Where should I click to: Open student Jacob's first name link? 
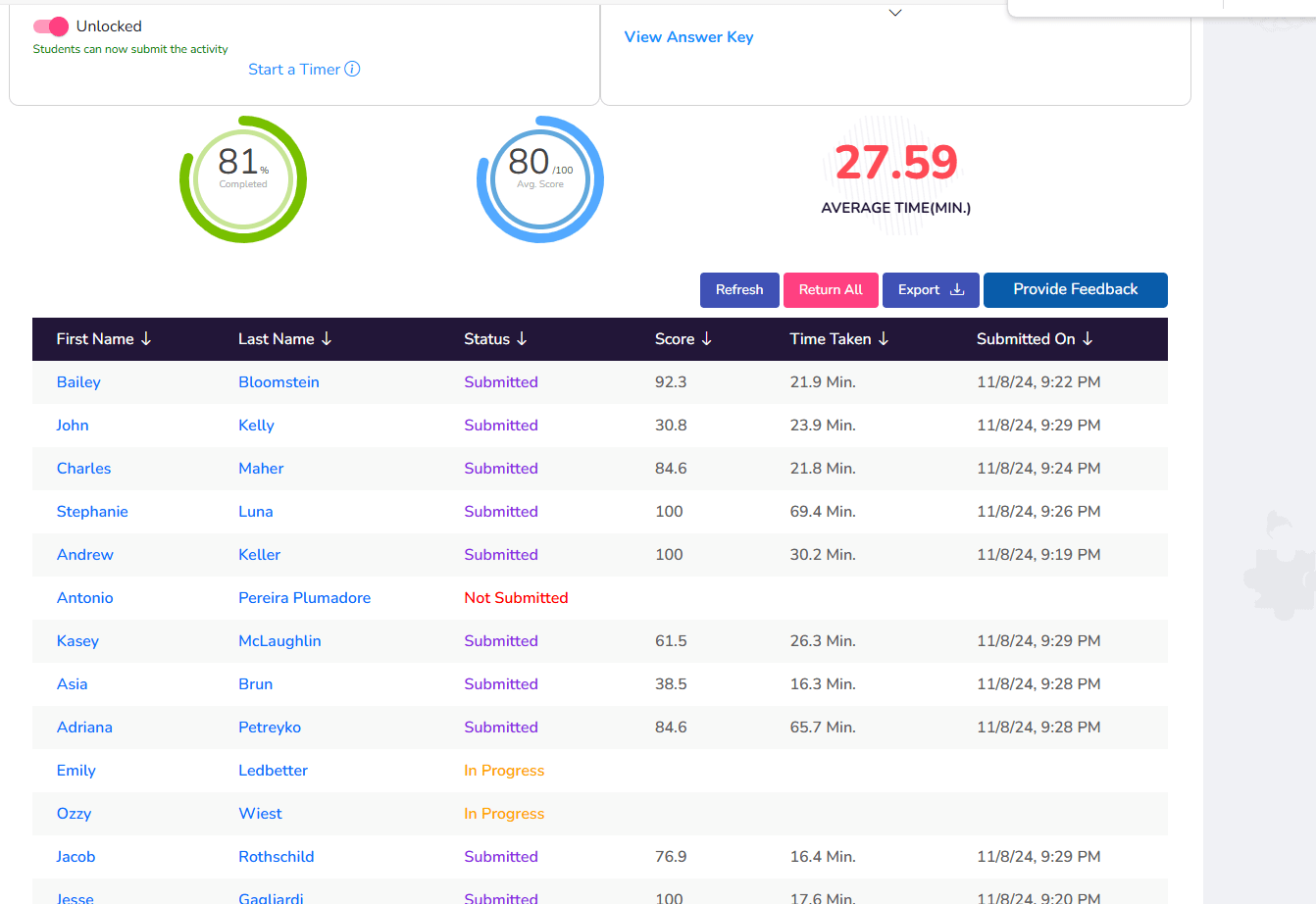(x=76, y=857)
